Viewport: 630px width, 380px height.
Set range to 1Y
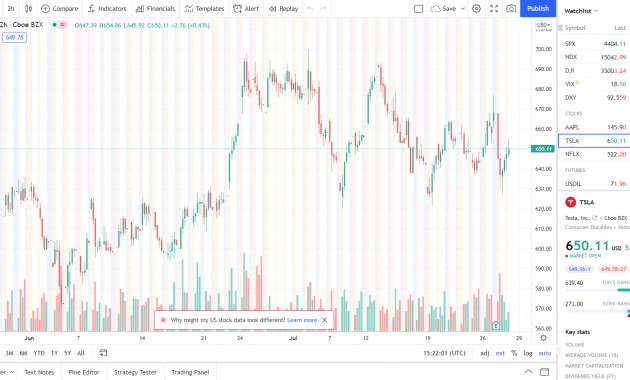point(54,353)
